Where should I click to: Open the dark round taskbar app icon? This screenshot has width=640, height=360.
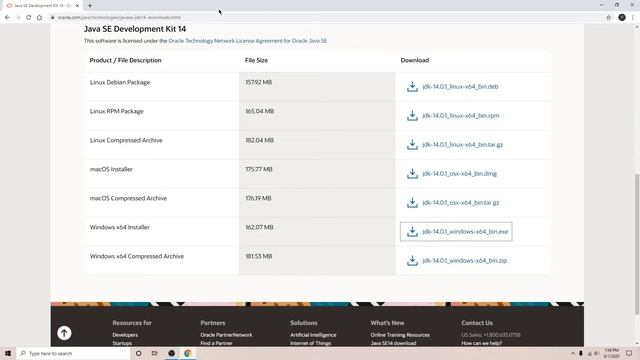tap(171, 353)
